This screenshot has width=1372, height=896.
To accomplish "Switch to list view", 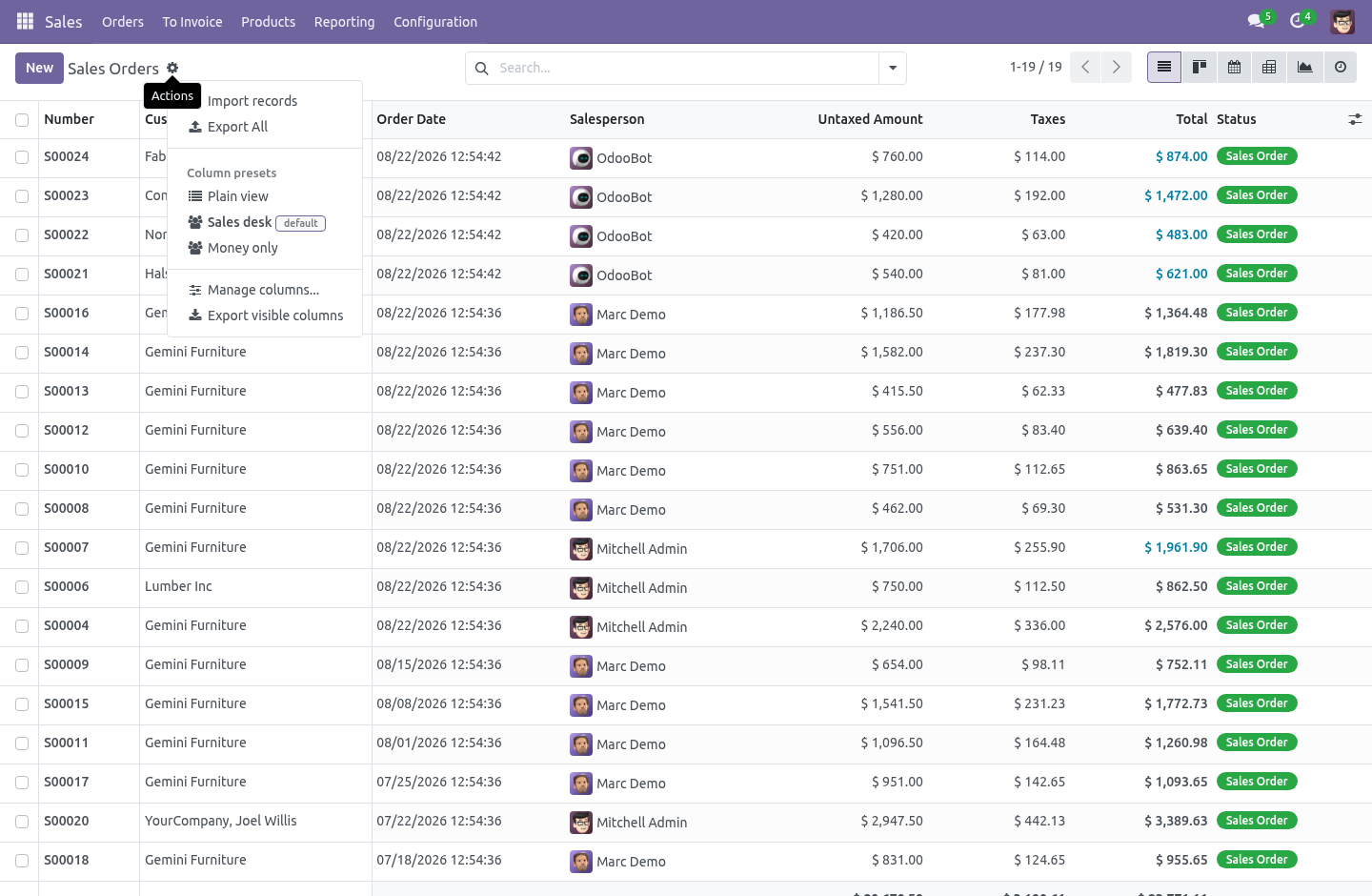I will [x=1164, y=67].
